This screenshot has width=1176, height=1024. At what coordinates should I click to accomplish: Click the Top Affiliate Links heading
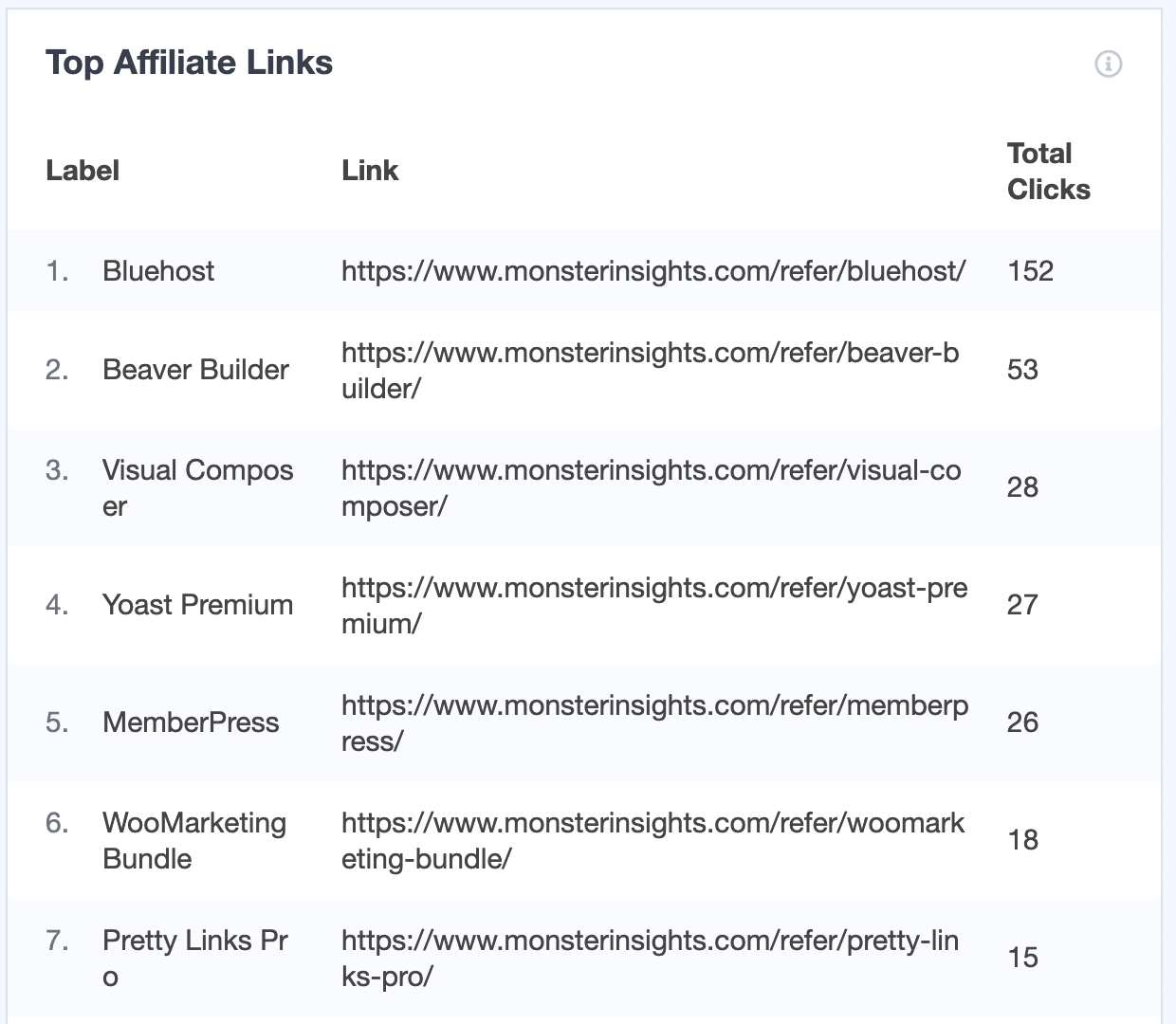[x=190, y=63]
